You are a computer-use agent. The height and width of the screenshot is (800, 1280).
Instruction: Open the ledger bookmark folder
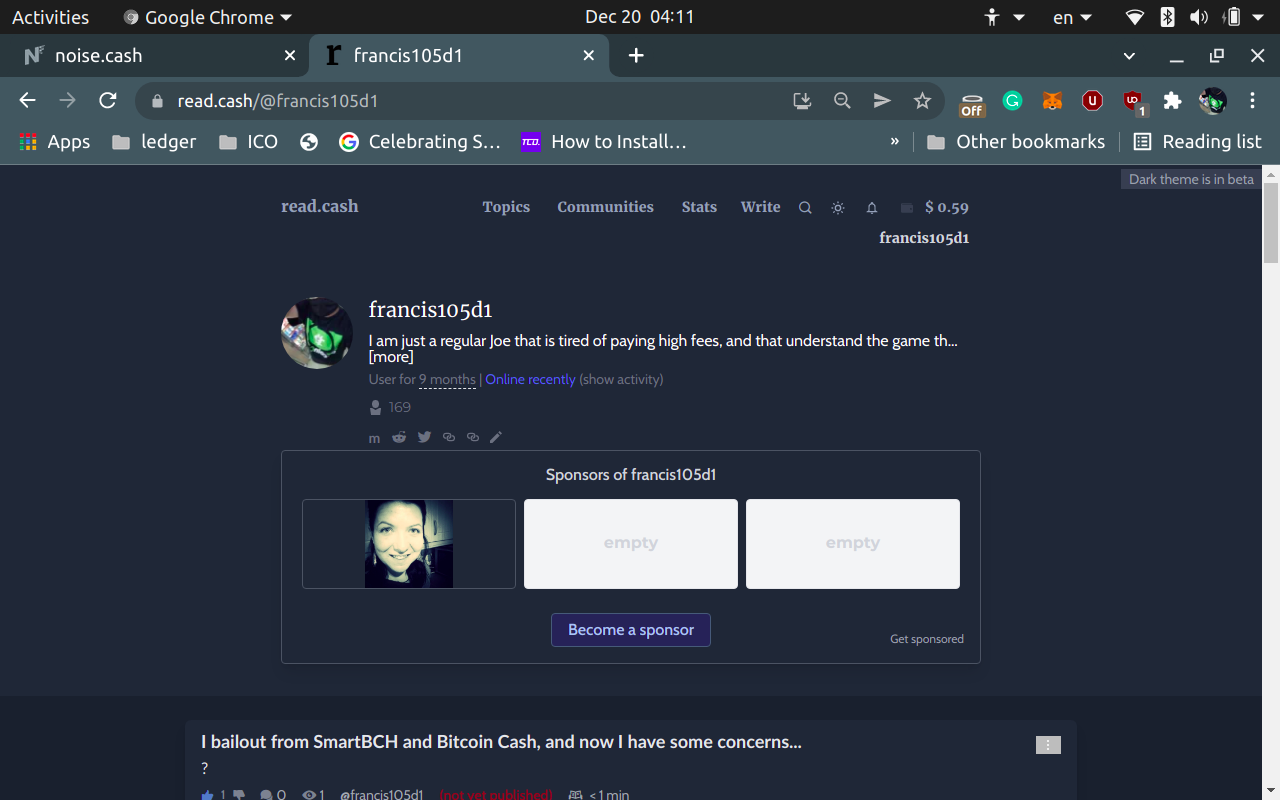pos(154,142)
